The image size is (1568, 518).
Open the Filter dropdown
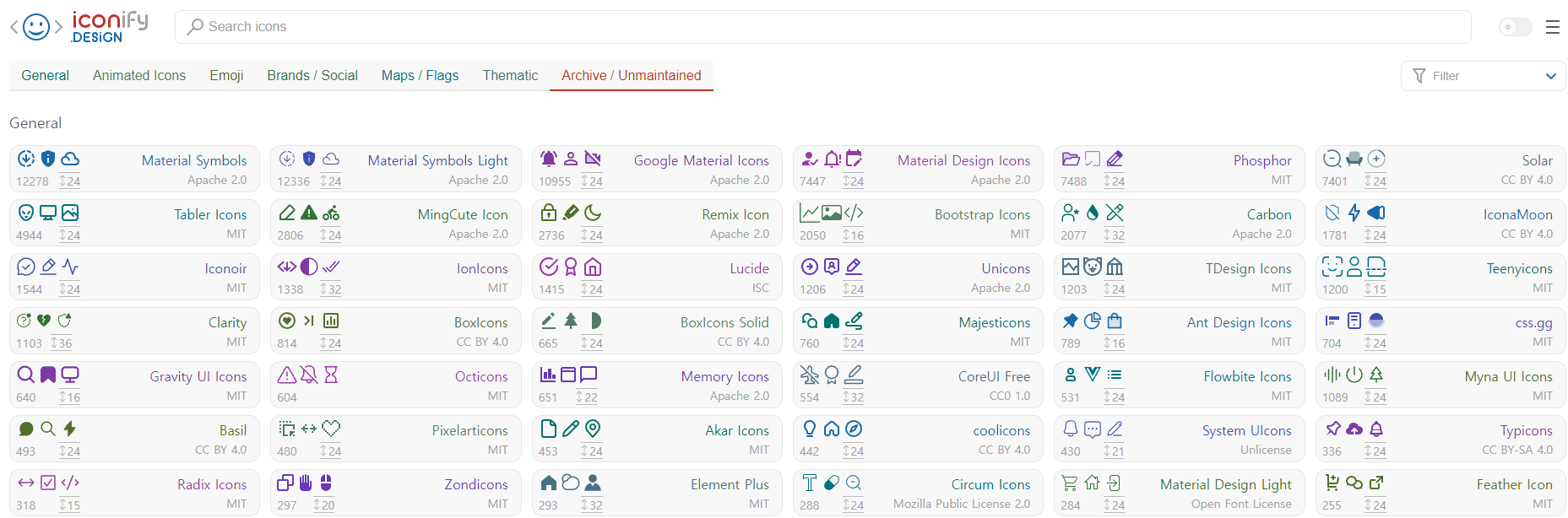tap(1483, 76)
